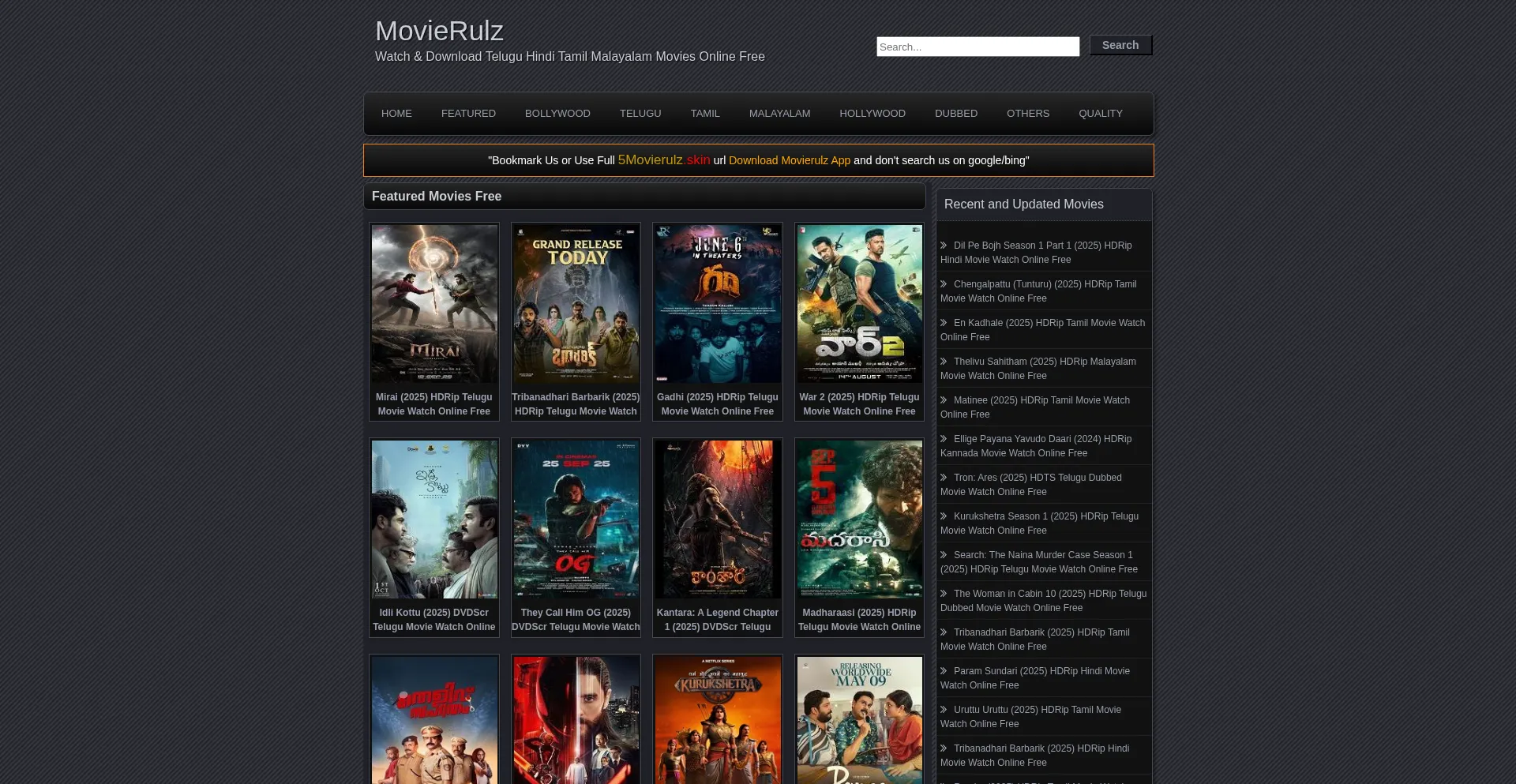Click the MovieRulz site title
This screenshot has height=784, width=1516.
(439, 32)
